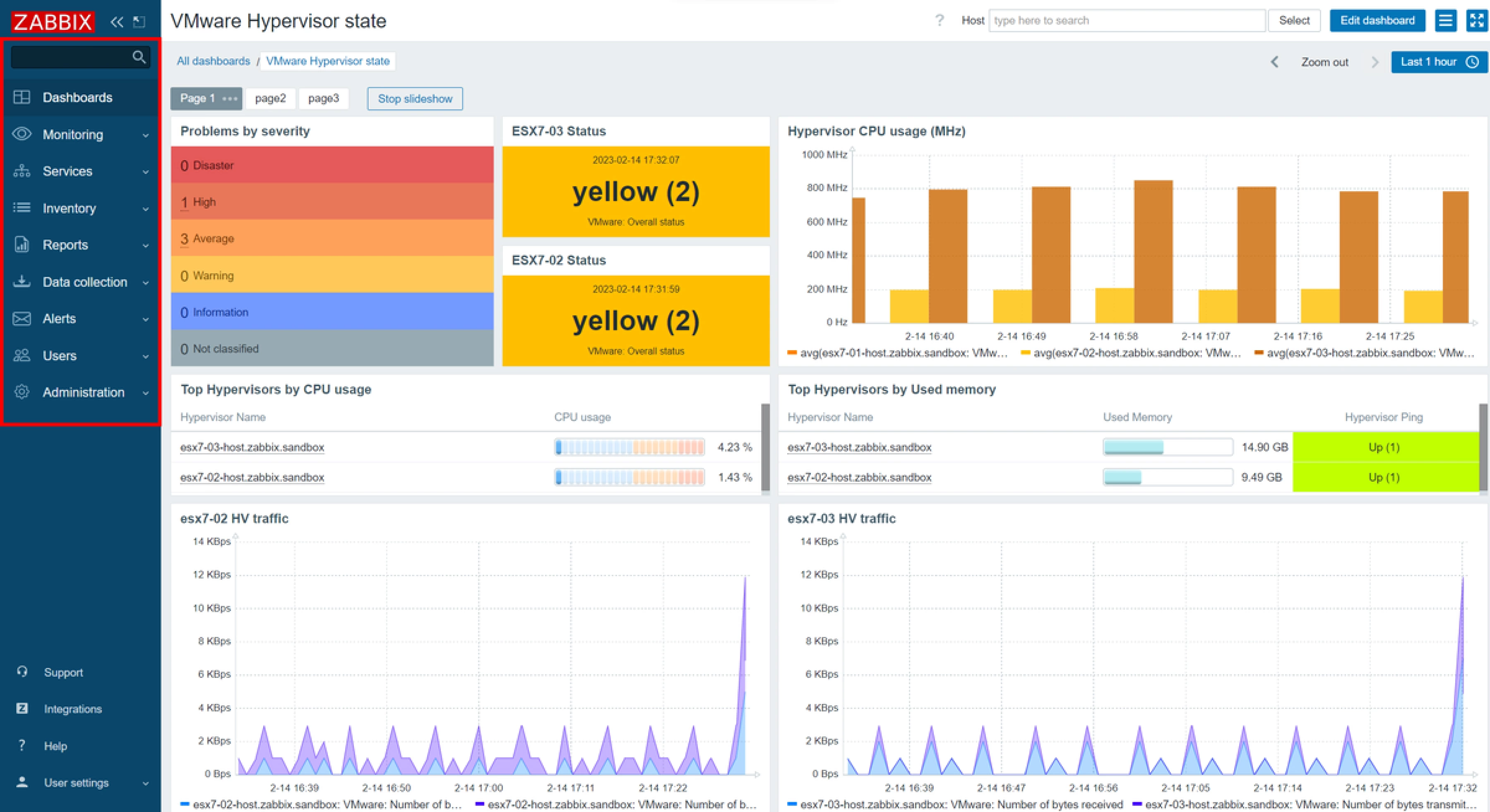Screen dimensions: 1490x812
Task: Collapse the sidebar with double-chevron icon
Action: coord(117,22)
